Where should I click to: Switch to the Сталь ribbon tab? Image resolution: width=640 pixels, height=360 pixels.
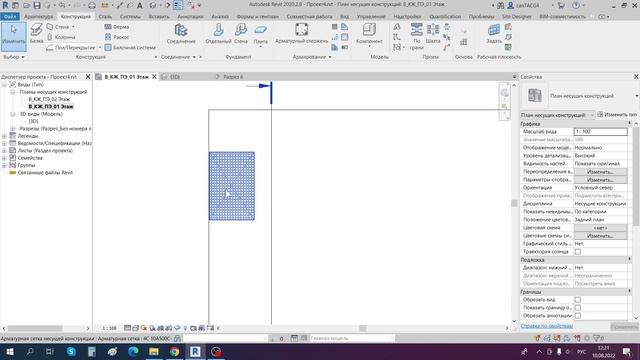pos(105,16)
